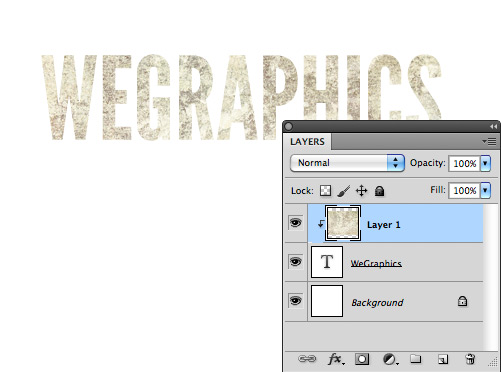Viewport: 501px width, 372px height.
Task: Create new adjustment layer icon
Action: [x=390, y=359]
